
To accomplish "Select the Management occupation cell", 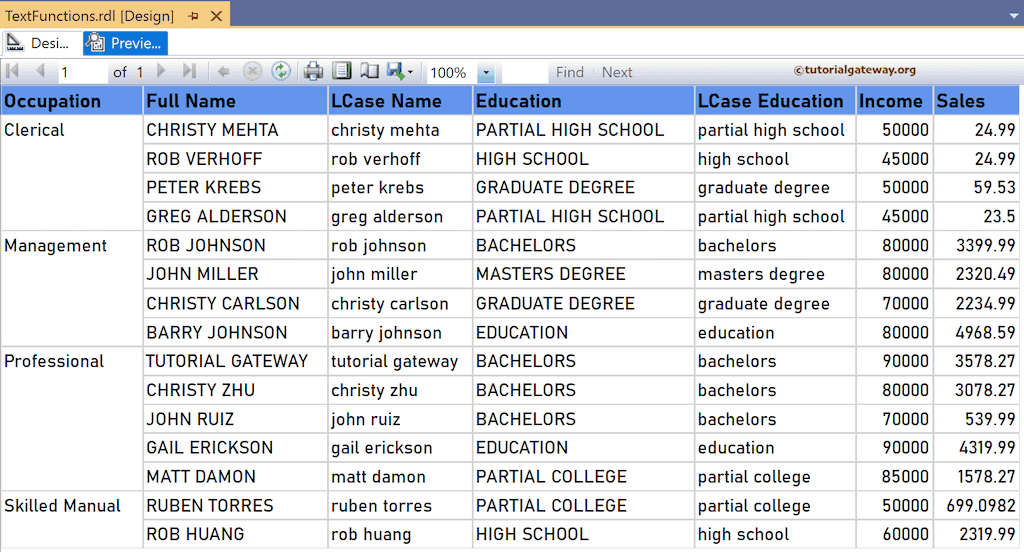I will 72,288.
